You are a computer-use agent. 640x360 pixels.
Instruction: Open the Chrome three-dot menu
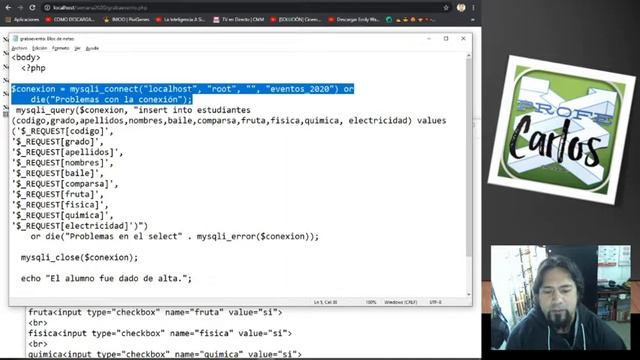[x=473, y=7]
